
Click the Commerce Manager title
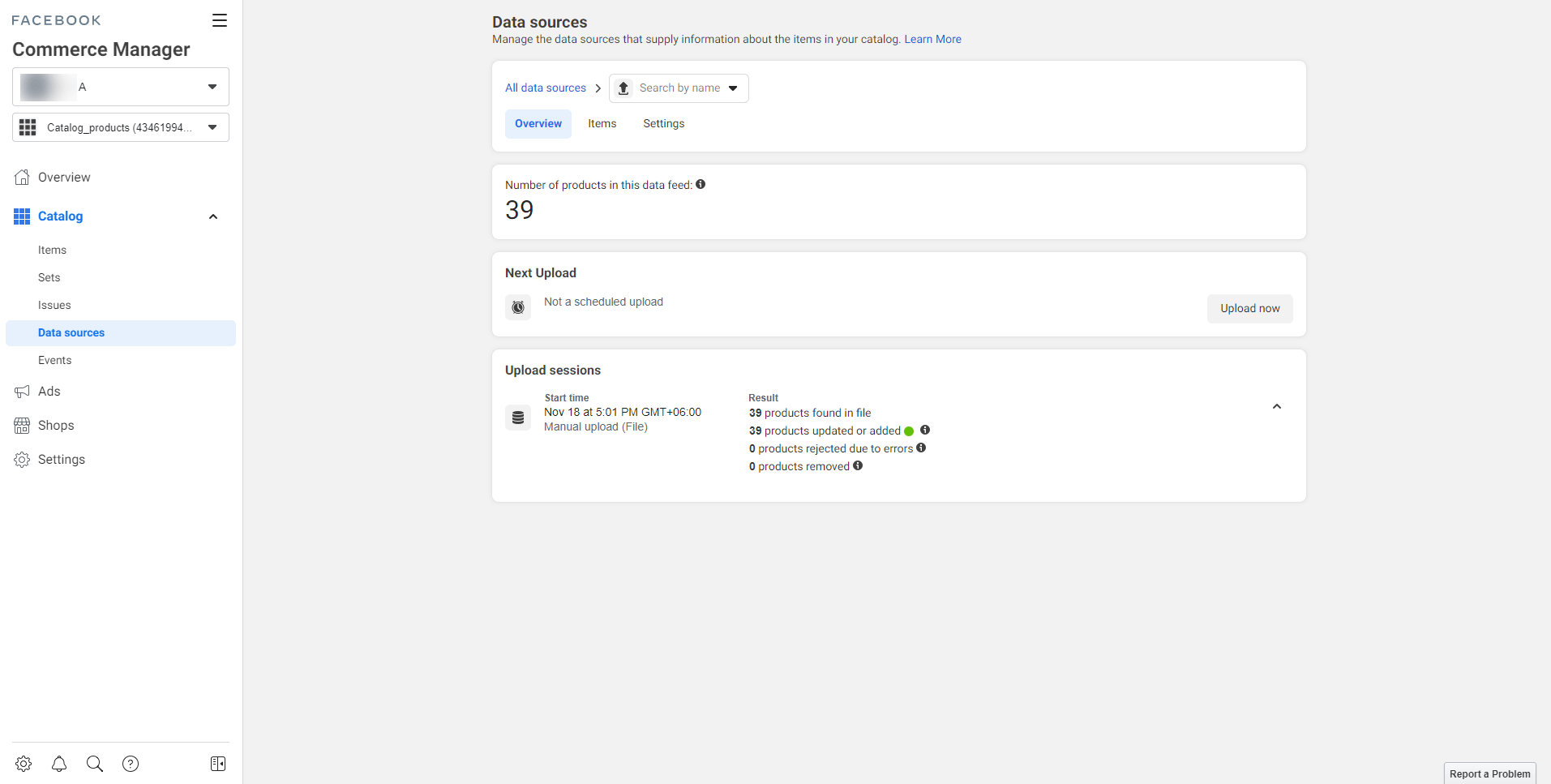pos(101,49)
